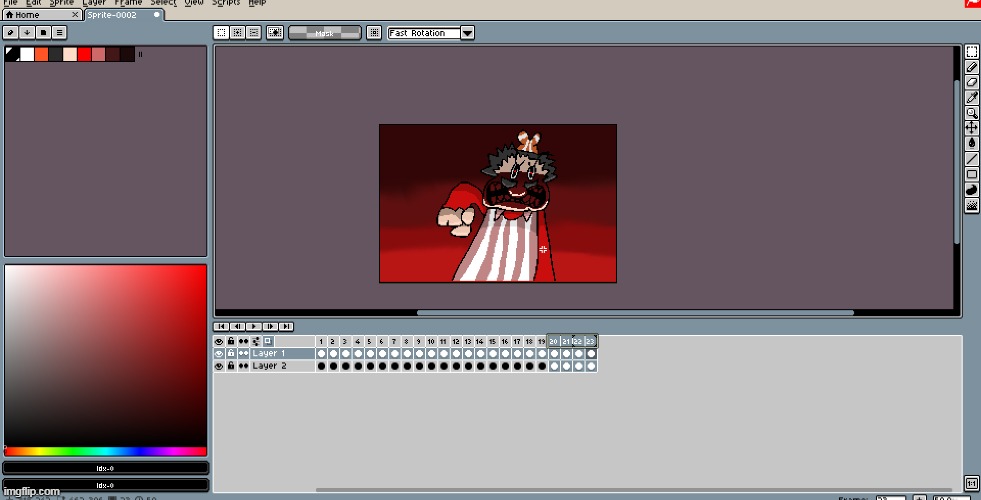This screenshot has height=500, width=981.
Task: Unlock Layer 2 with its padlock
Action: 231,366
